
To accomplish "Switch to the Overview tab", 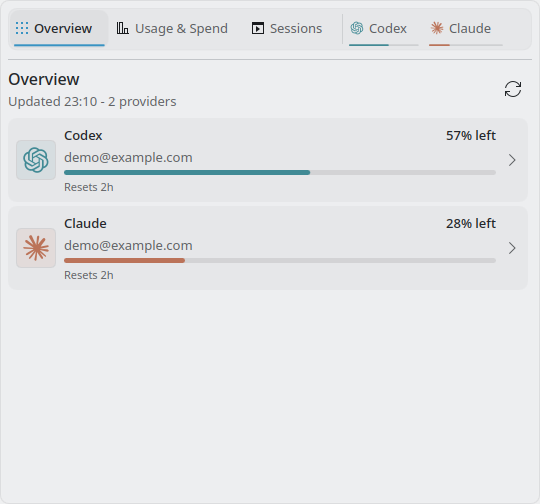I will click(59, 29).
